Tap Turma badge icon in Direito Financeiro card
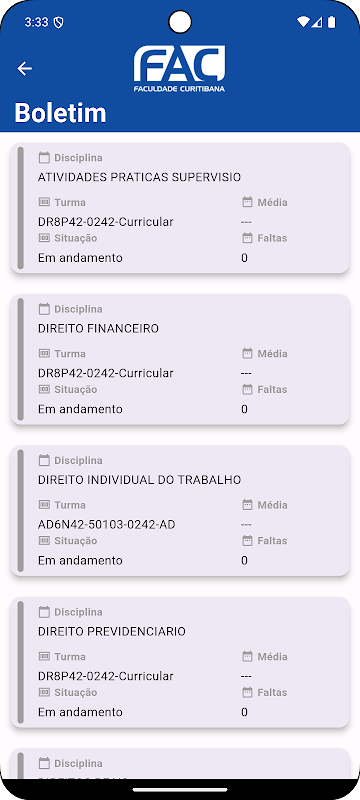360x800 pixels. (x=44, y=354)
